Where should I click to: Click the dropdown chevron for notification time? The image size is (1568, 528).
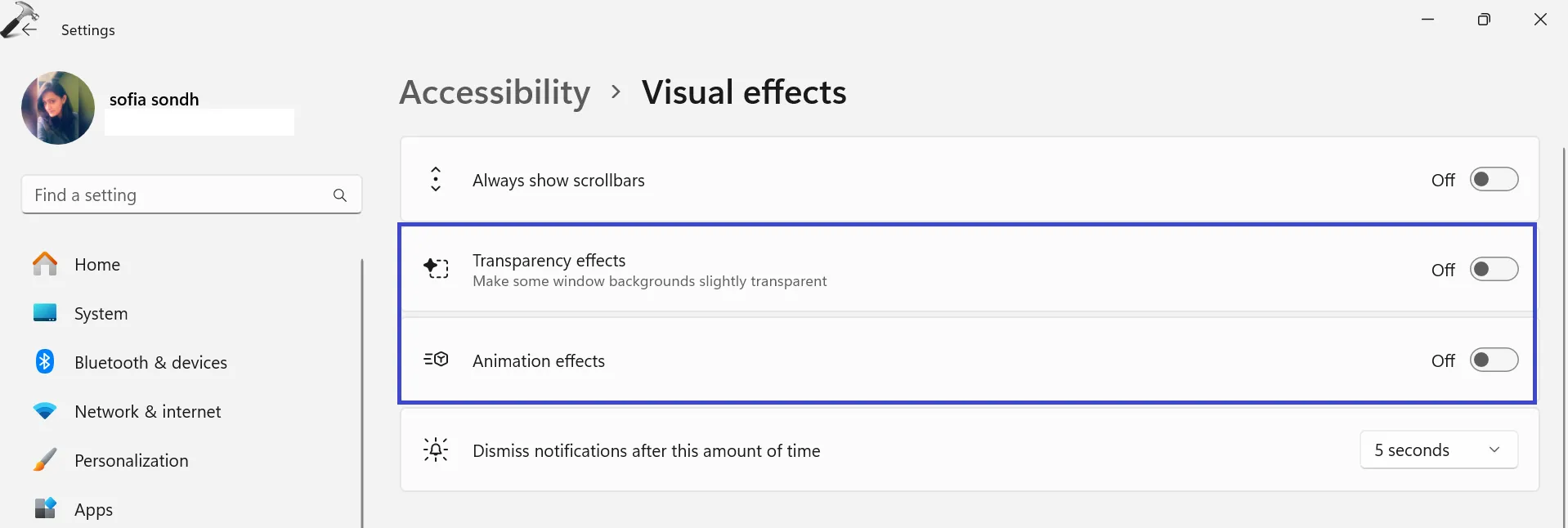click(x=1494, y=450)
